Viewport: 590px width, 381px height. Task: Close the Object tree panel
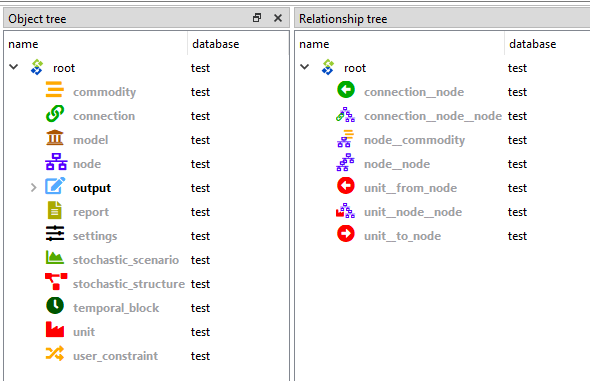pyautogui.click(x=278, y=18)
